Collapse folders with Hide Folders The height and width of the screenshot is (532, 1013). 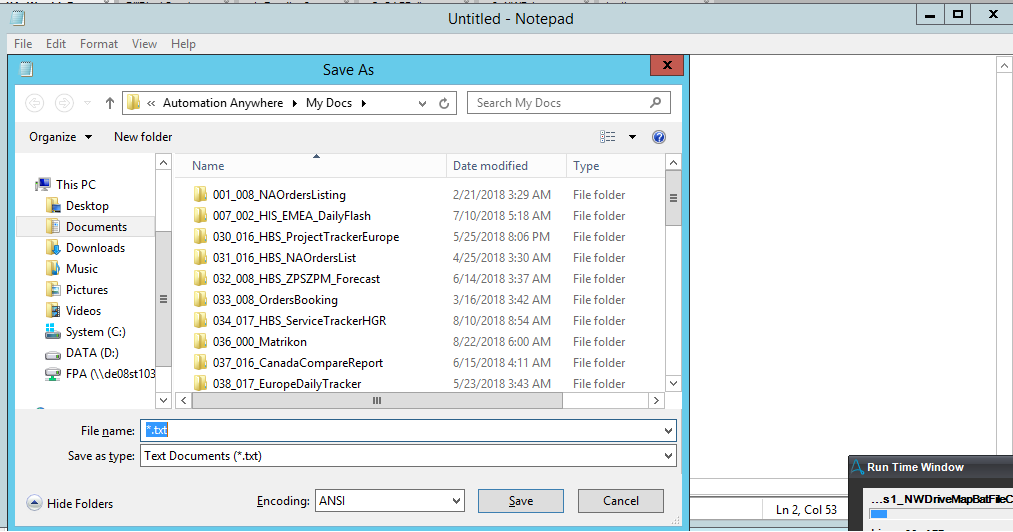click(70, 504)
